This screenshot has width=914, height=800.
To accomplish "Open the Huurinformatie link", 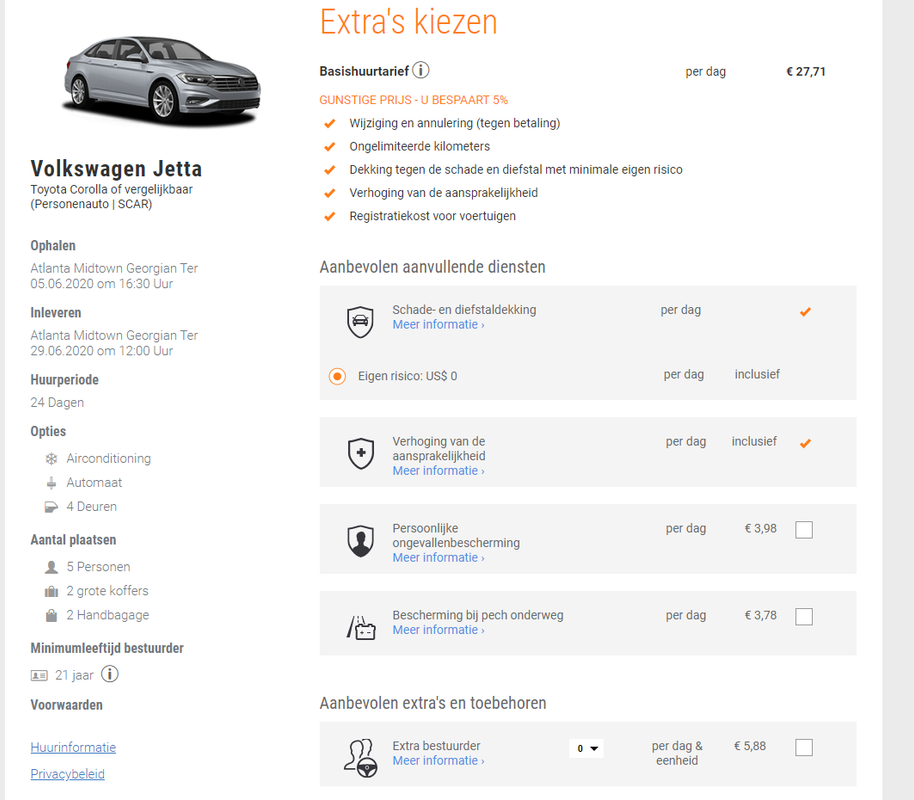I will point(73,748).
